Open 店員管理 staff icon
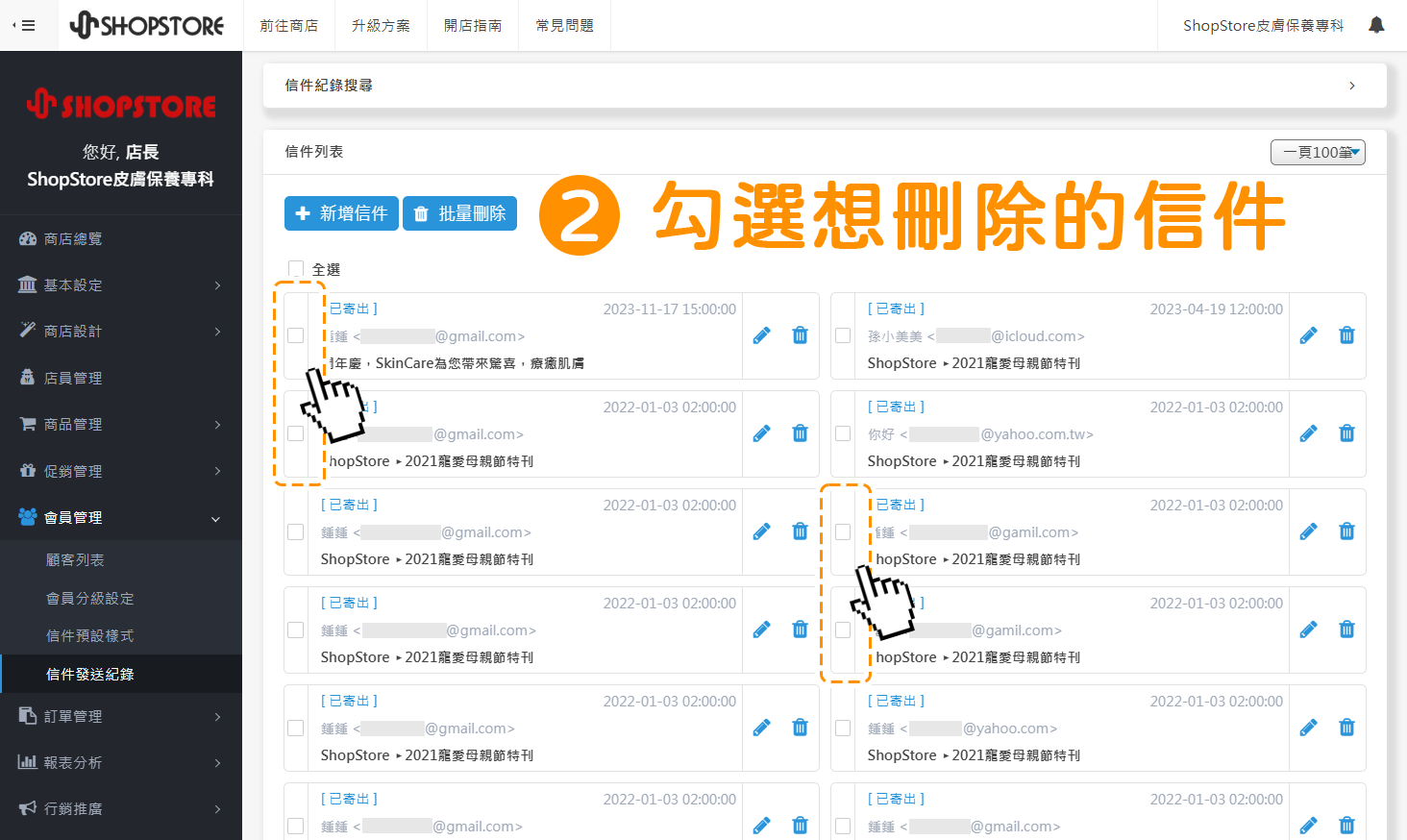1407x840 pixels. pyautogui.click(x=28, y=378)
